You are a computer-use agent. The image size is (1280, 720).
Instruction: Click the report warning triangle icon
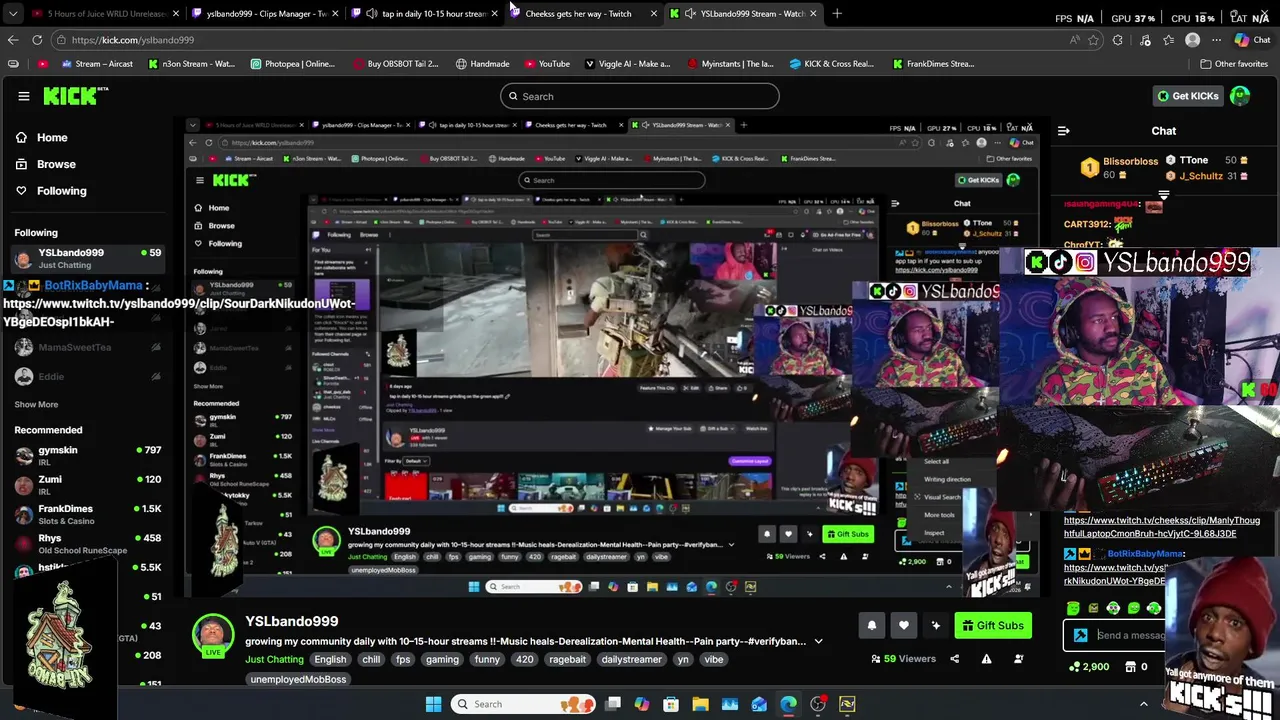click(986, 659)
